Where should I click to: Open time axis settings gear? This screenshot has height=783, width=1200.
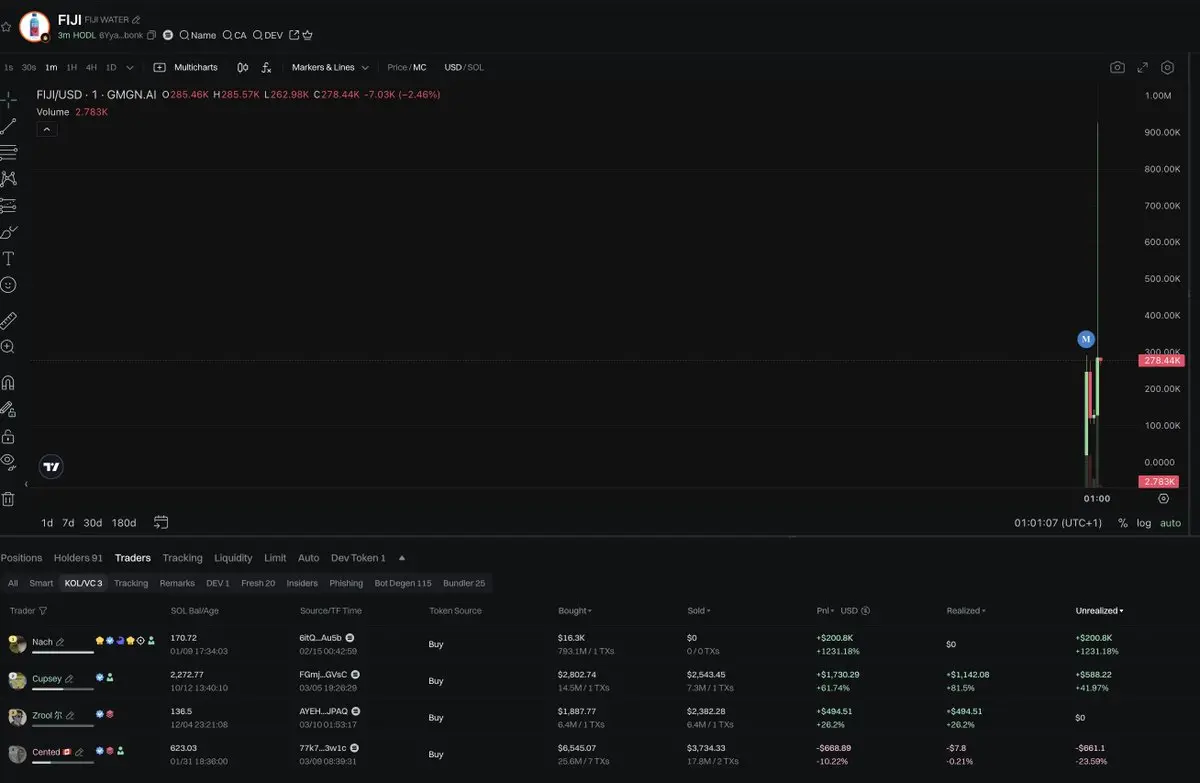[x=1163, y=498]
